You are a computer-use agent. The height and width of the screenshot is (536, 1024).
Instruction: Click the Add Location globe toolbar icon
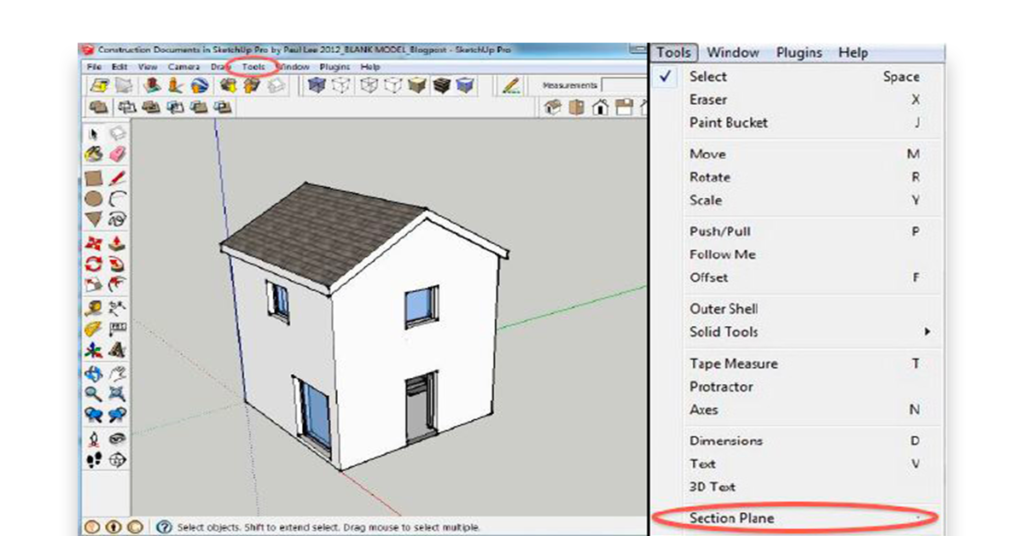pyautogui.click(x=200, y=86)
